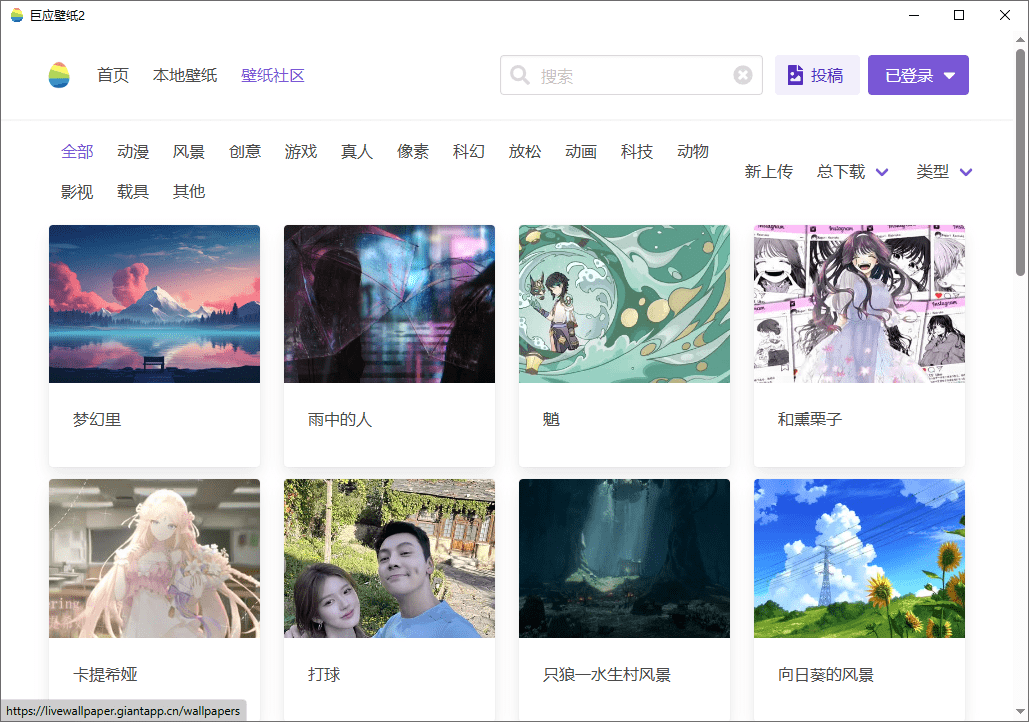
Task: Click the rainbow pearl app logo icon
Action: [x=58, y=74]
